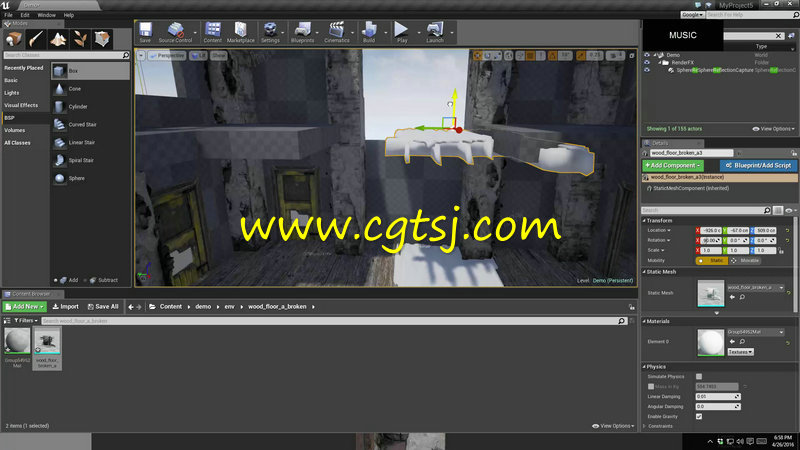This screenshot has width=800, height=450.
Task: Toggle visibility eye for Demo world
Action: (x=647, y=55)
